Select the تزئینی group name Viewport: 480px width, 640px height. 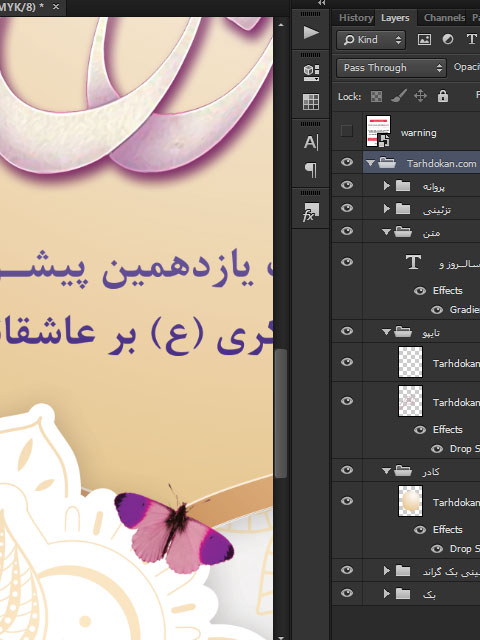(x=437, y=210)
